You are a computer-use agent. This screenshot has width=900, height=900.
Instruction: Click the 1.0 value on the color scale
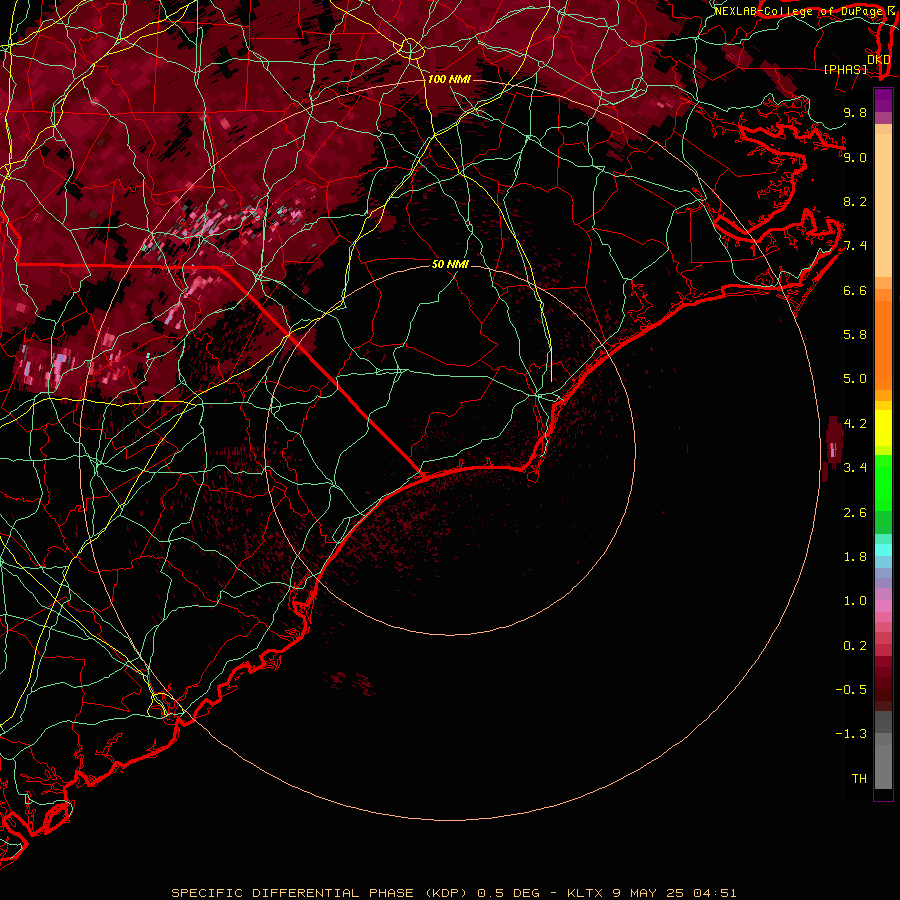(x=855, y=601)
